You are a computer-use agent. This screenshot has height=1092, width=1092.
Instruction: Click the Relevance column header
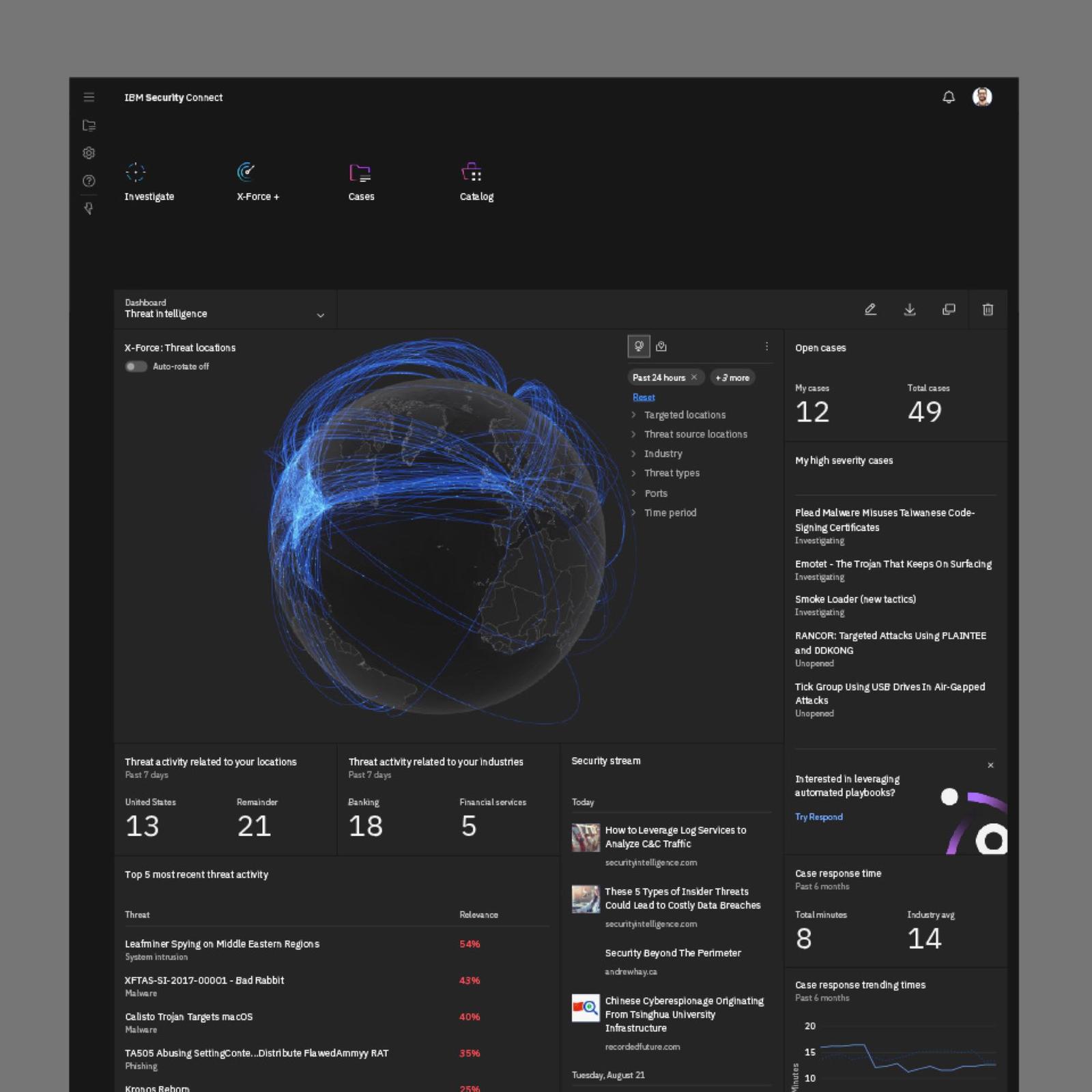478,915
